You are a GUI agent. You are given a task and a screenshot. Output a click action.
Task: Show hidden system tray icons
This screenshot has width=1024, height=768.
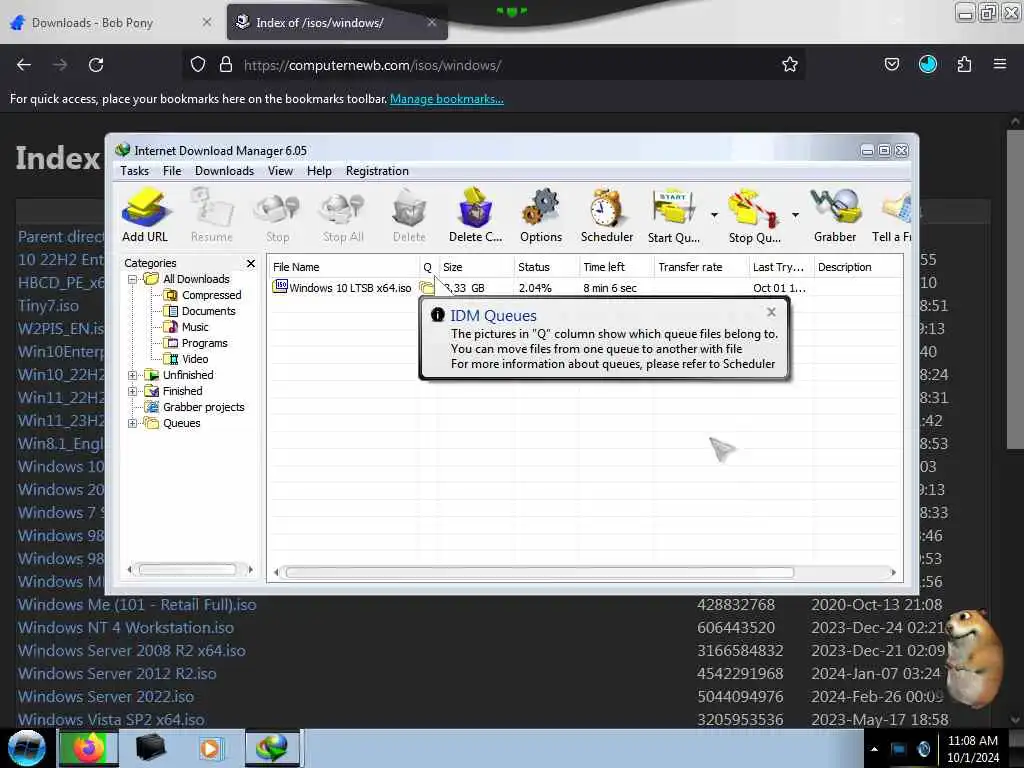point(874,750)
